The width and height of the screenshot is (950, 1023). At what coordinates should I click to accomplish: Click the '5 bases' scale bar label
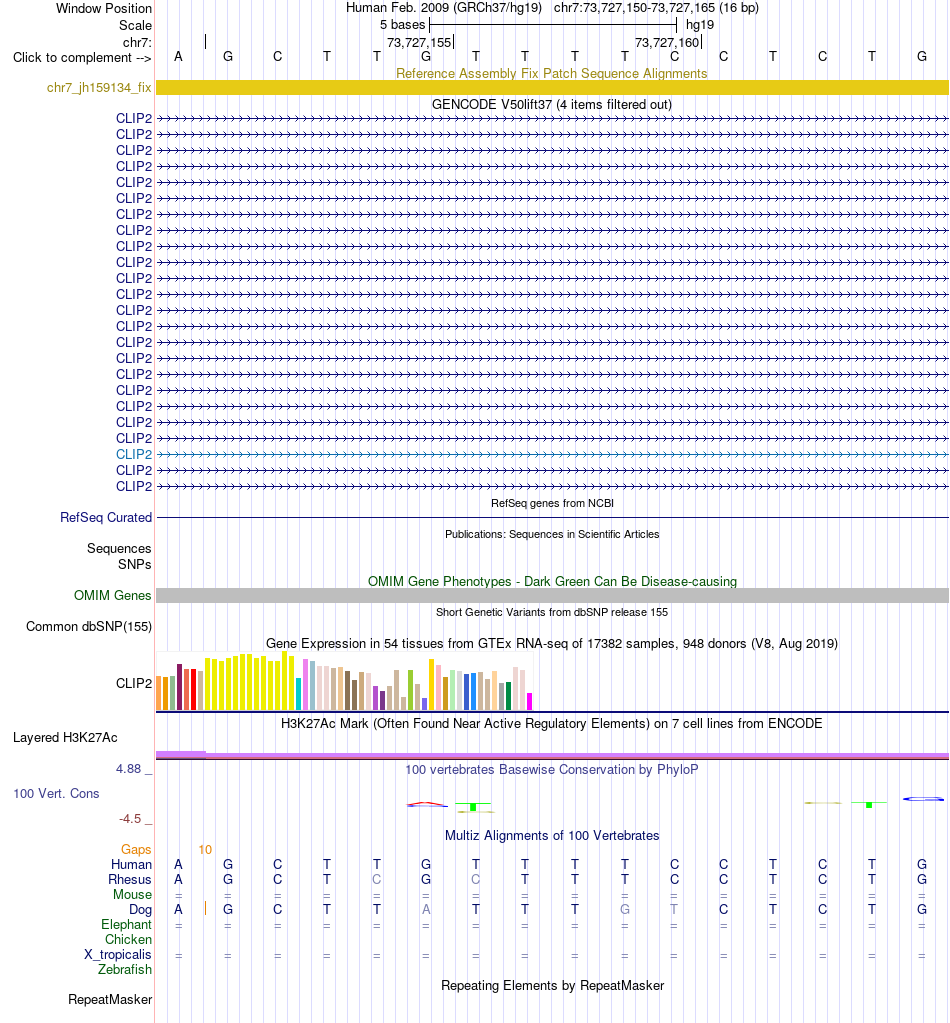coord(403,25)
